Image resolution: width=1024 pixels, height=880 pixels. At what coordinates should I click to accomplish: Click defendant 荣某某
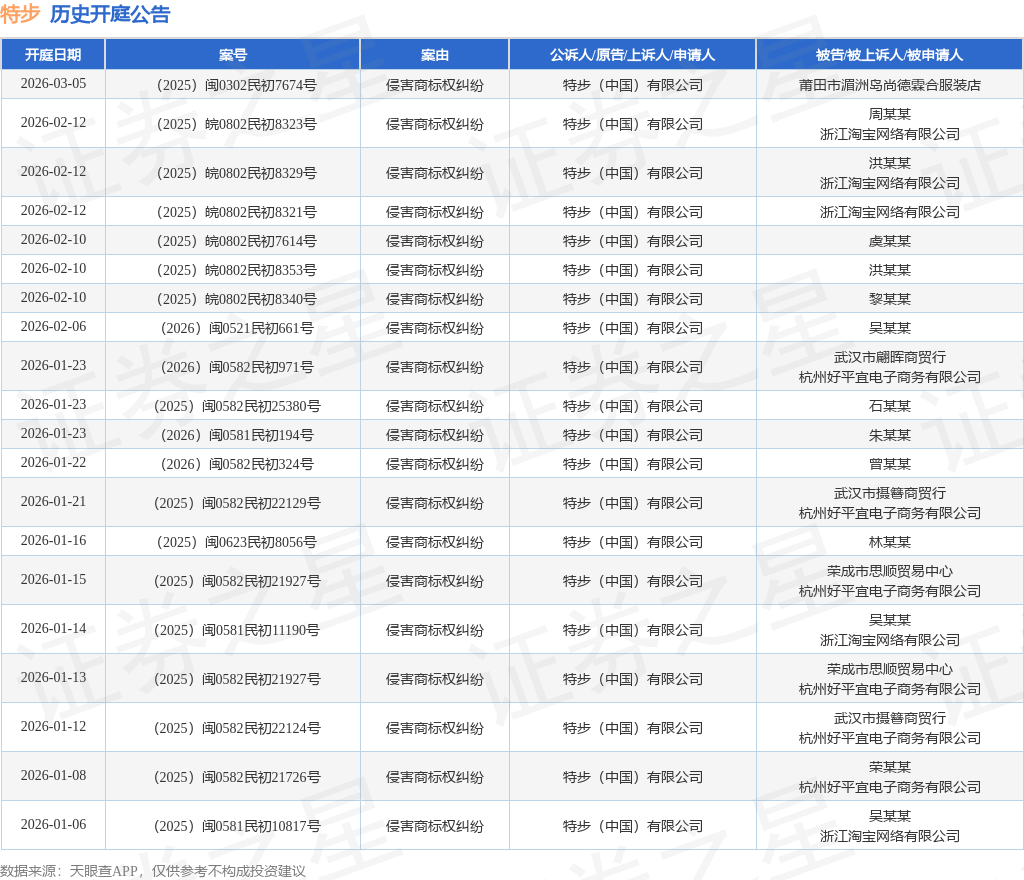[889, 767]
